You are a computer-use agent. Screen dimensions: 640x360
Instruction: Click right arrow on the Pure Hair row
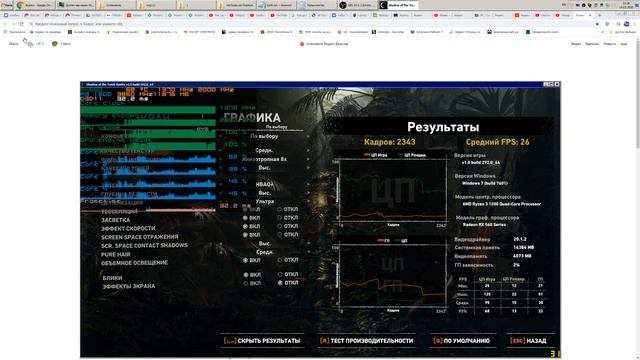pyautogui.click(x=308, y=252)
